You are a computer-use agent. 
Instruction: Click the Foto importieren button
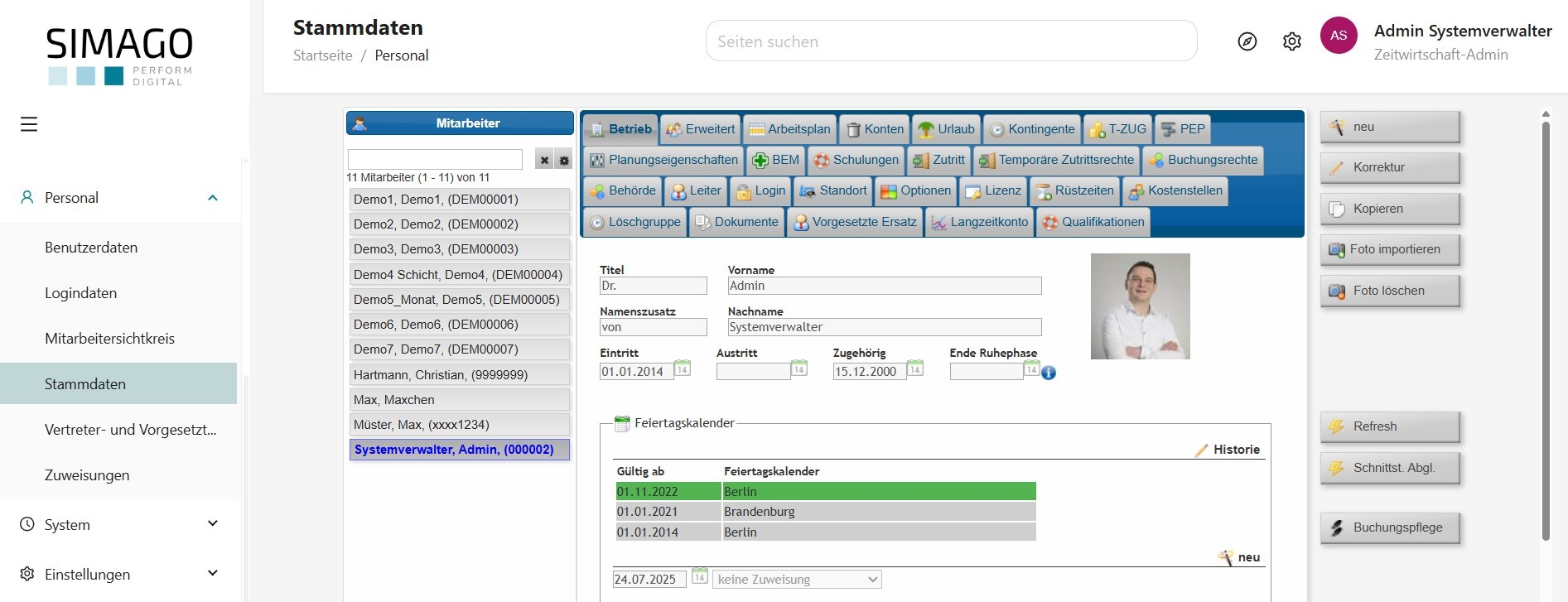1390,249
